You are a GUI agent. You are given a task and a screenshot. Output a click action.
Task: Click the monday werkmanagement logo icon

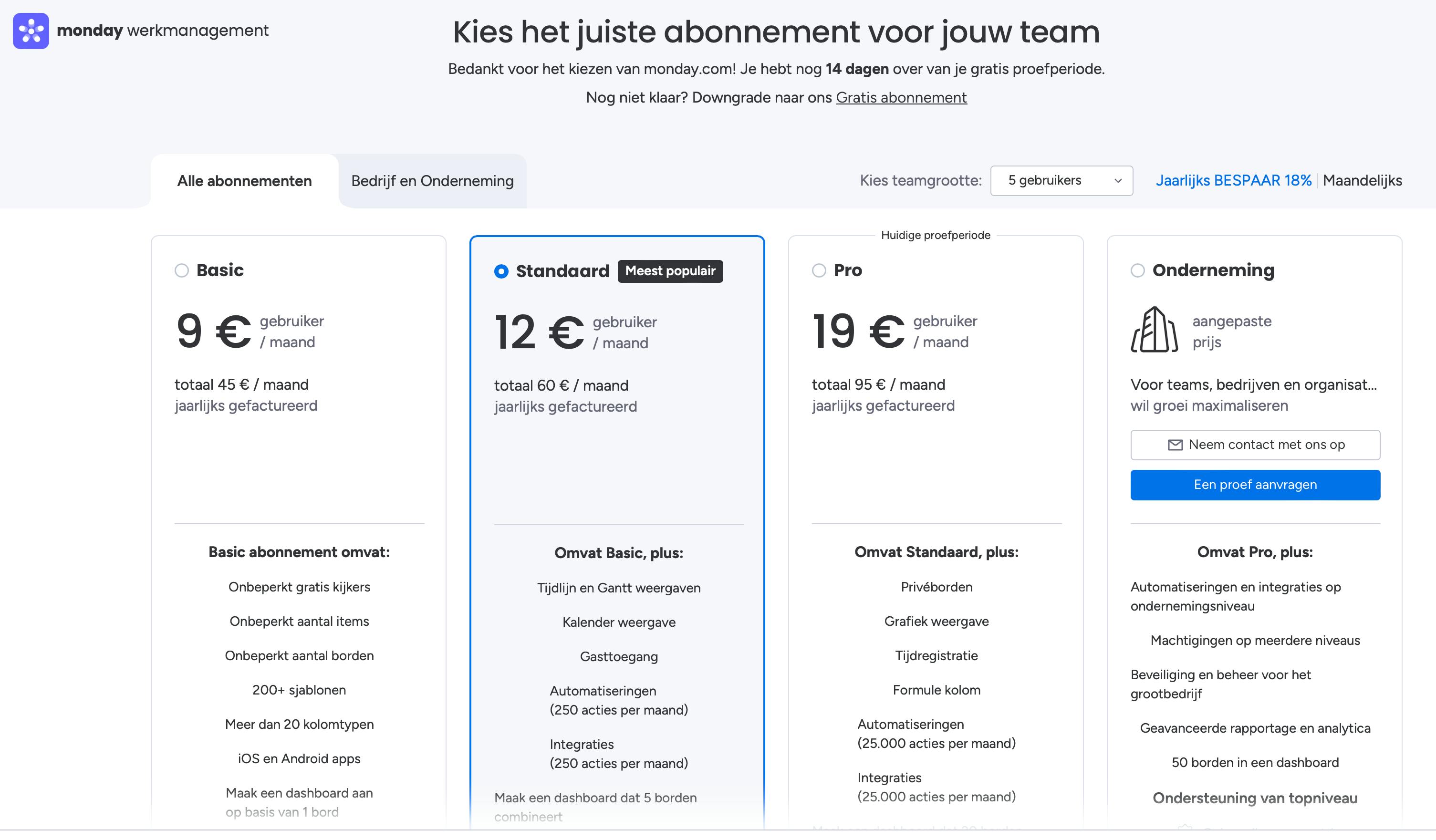(x=31, y=31)
